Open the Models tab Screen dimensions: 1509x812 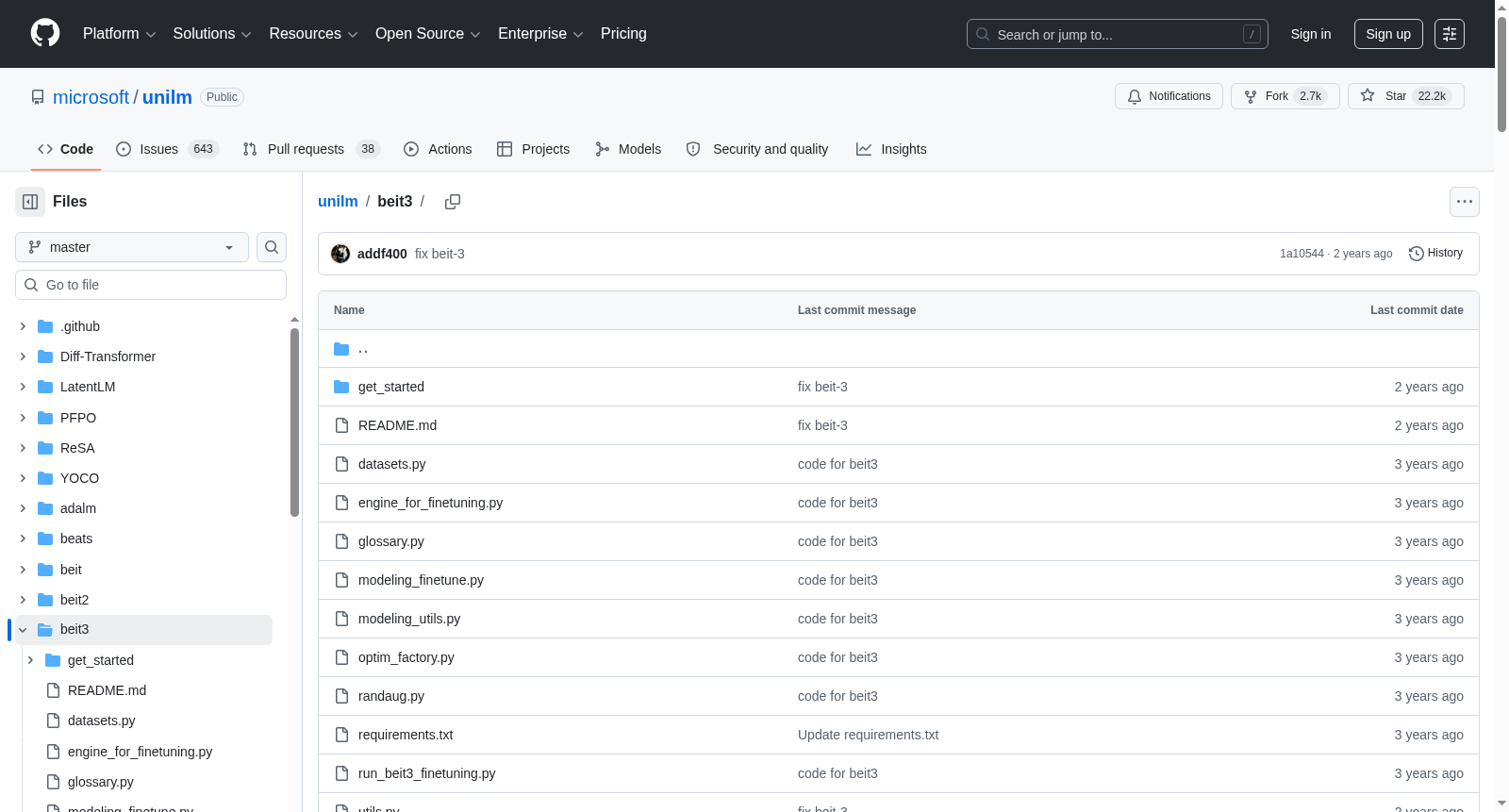628,149
